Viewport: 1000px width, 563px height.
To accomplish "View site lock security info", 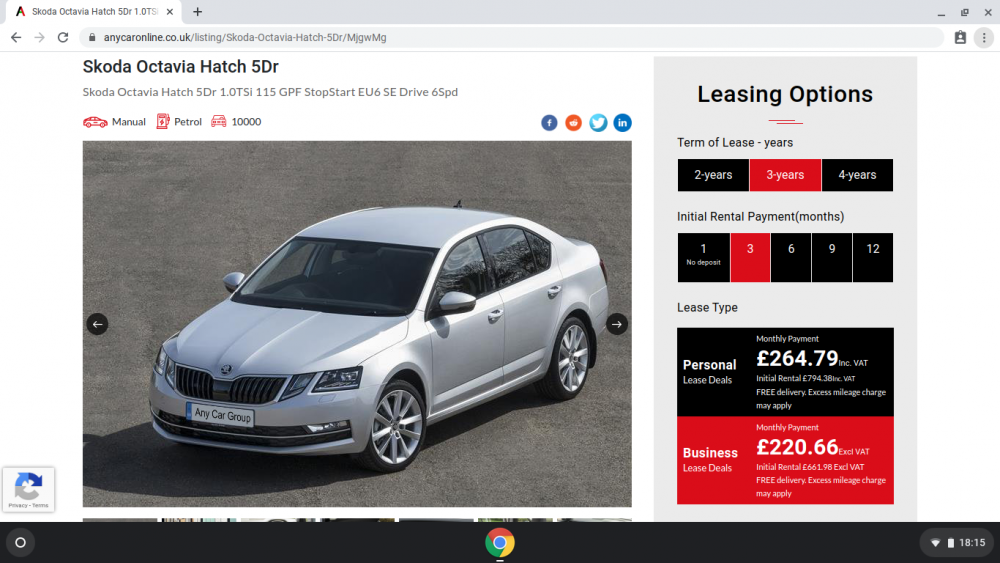I will pos(92,38).
